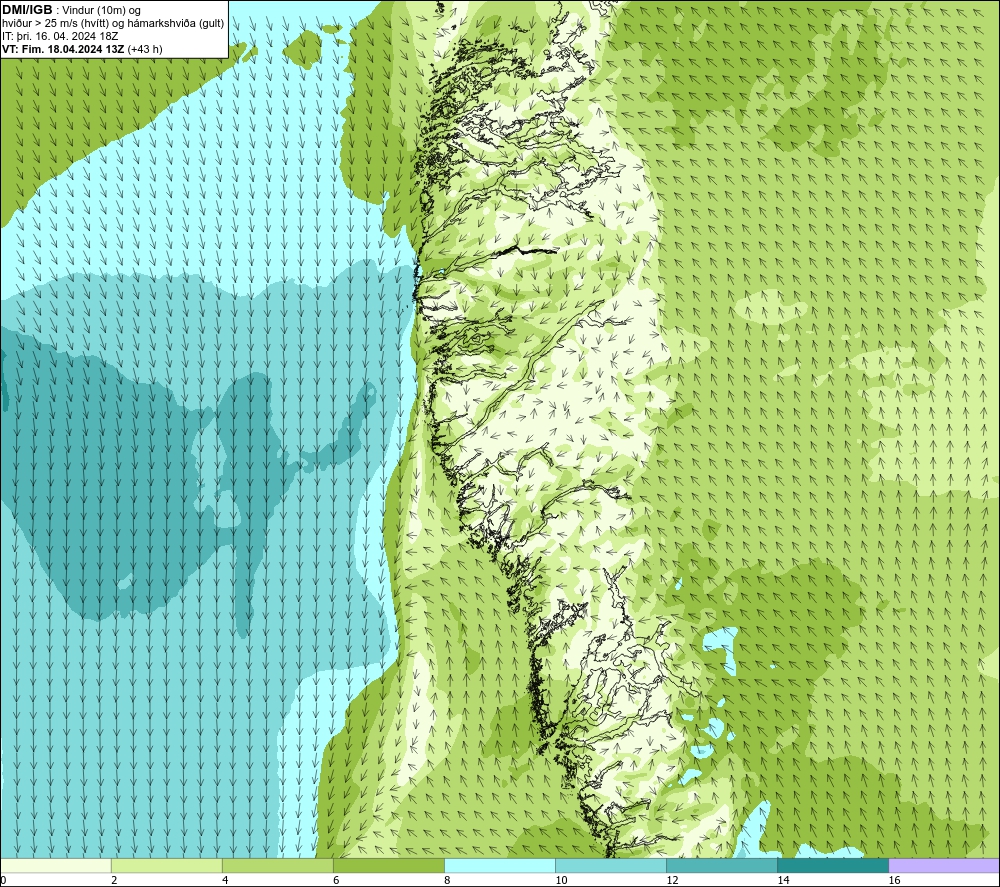Click the legend scale label '14'

783,880
